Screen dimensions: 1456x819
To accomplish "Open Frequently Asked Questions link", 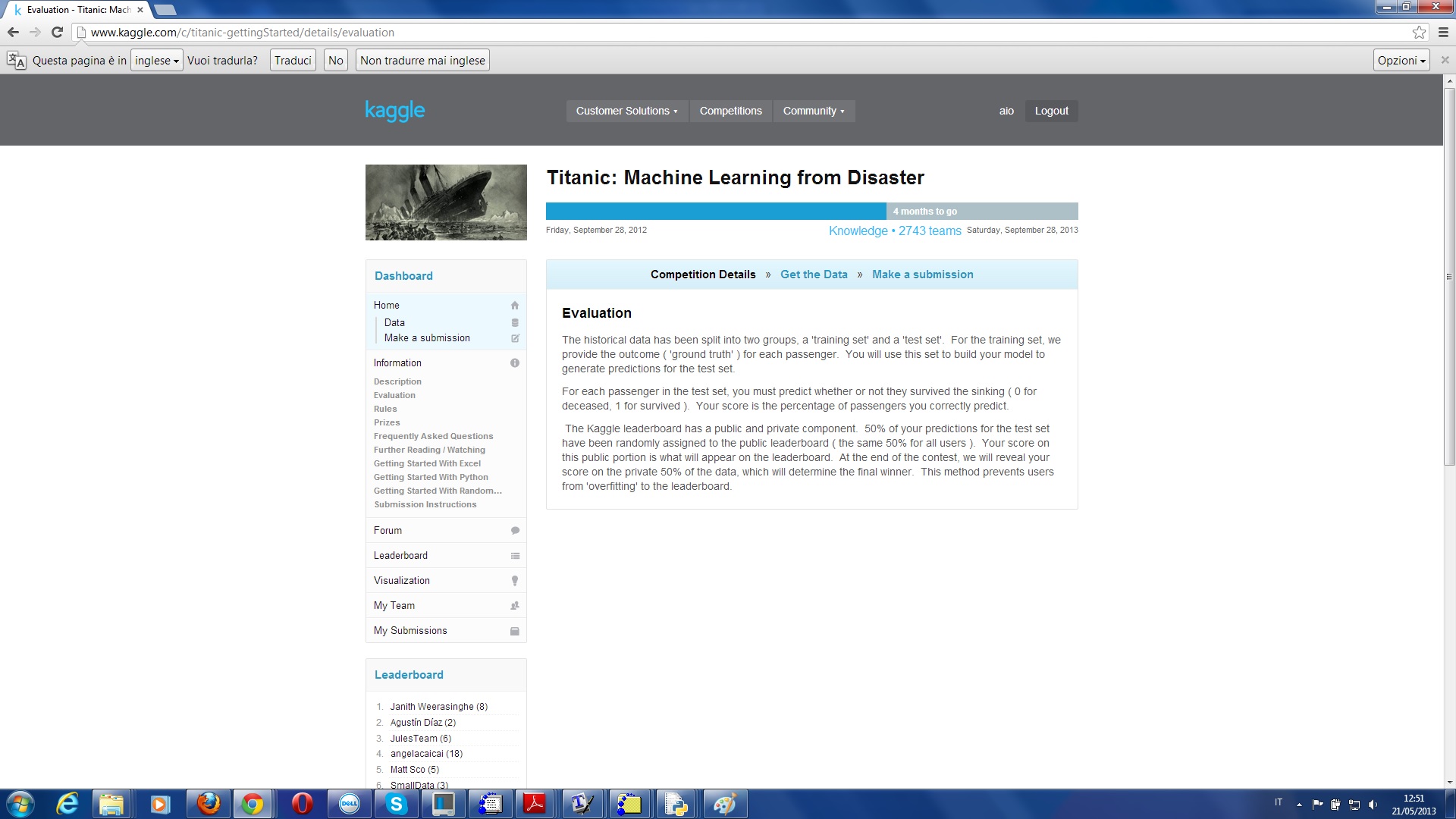I will (x=433, y=436).
